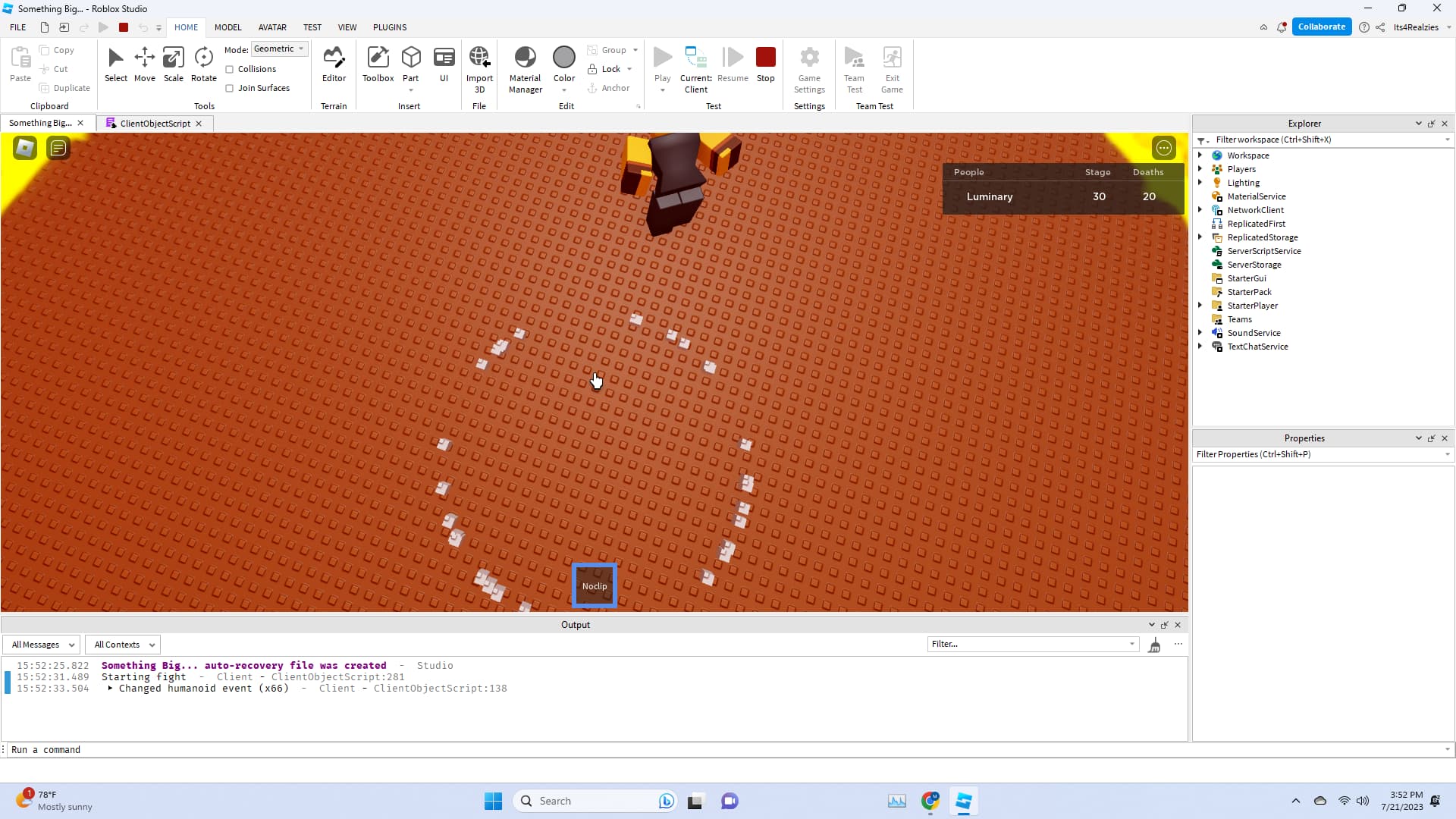
Task: Open the Material Manager
Action: point(525,67)
